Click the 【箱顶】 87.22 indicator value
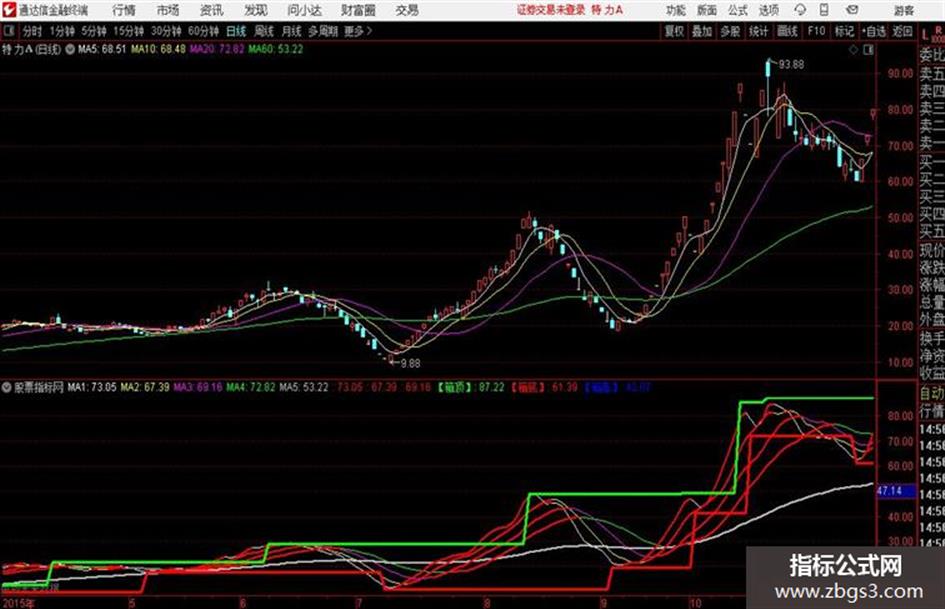This screenshot has width=945, height=609. tap(471, 387)
